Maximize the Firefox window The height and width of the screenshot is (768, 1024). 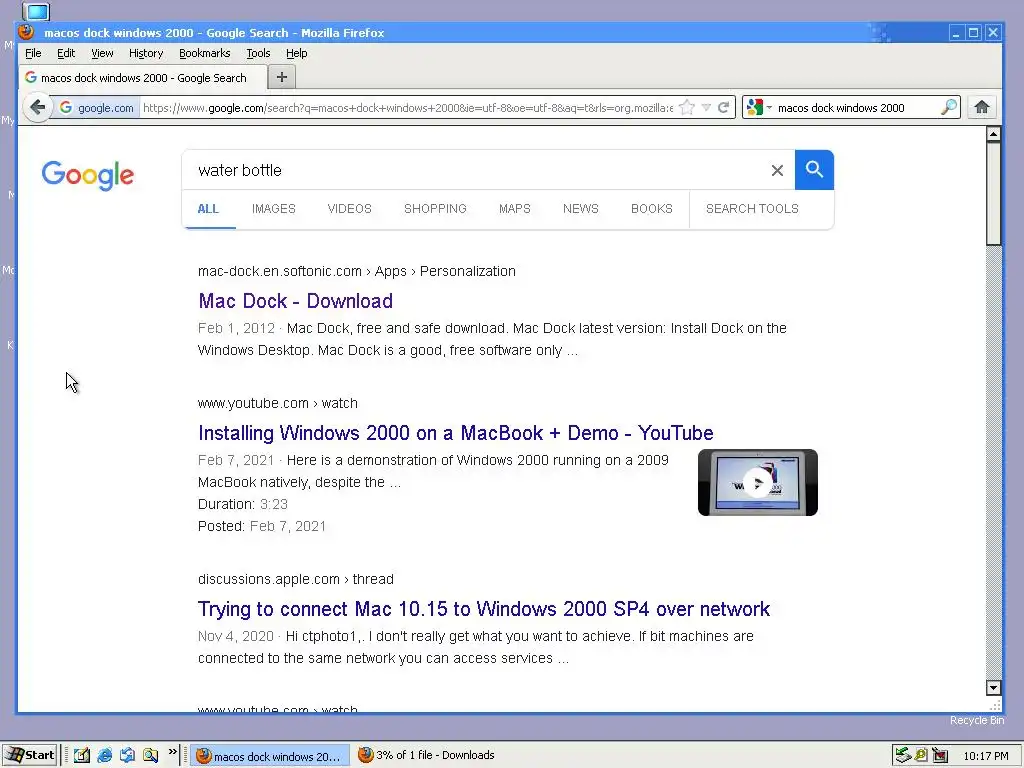974,33
